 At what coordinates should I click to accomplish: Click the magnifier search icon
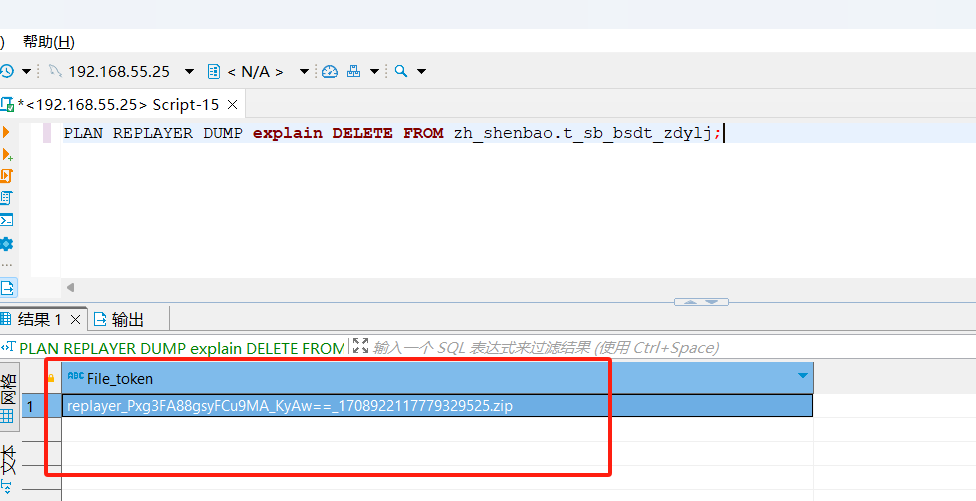(401, 71)
